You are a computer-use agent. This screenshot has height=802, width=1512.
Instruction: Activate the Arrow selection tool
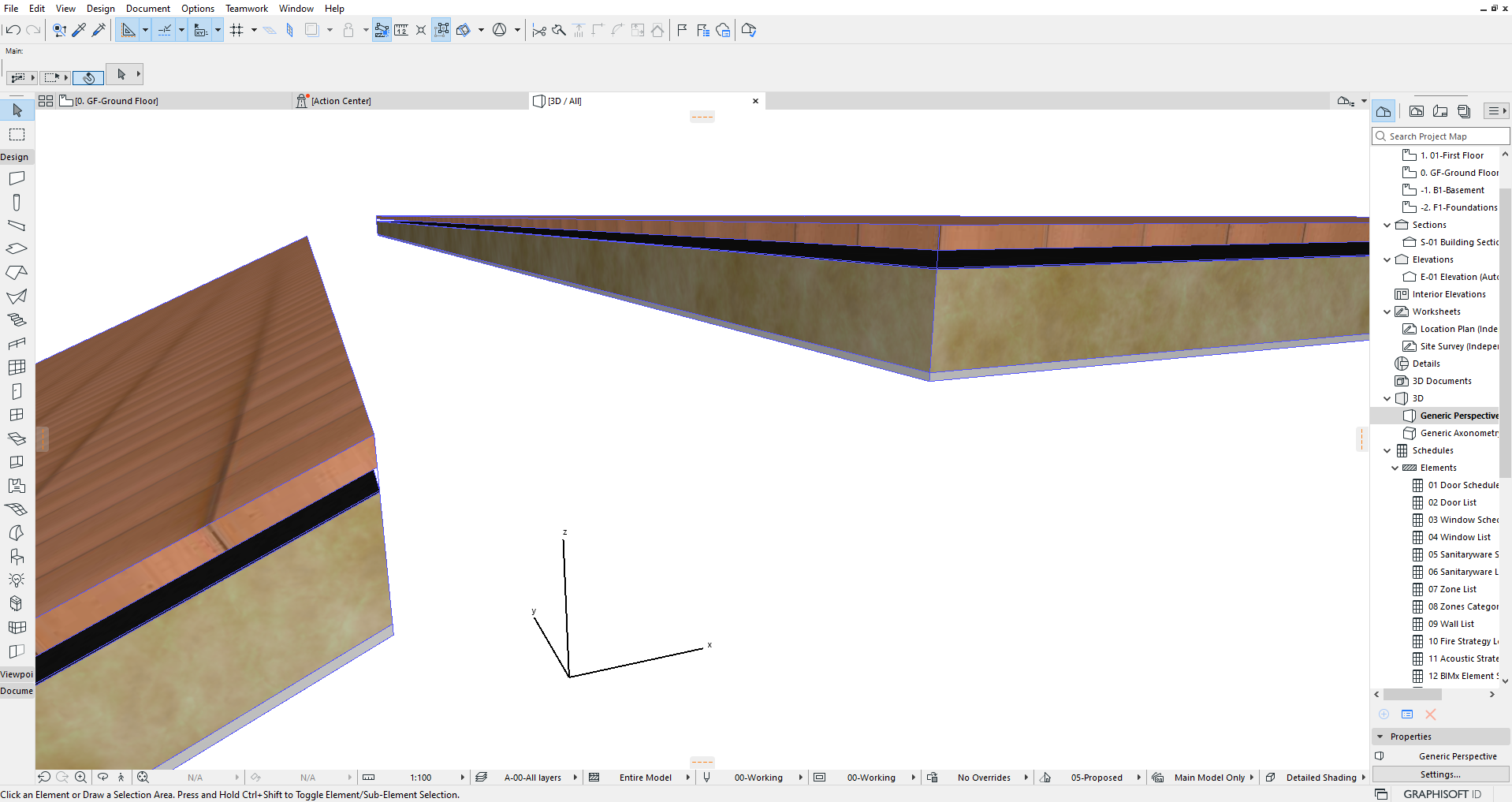coord(17,110)
